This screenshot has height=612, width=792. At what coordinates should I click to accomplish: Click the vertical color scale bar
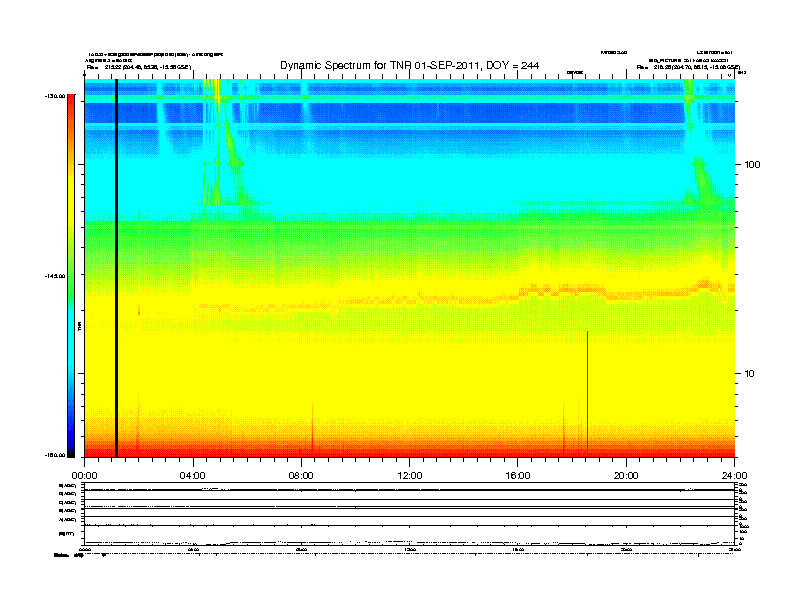(x=71, y=276)
